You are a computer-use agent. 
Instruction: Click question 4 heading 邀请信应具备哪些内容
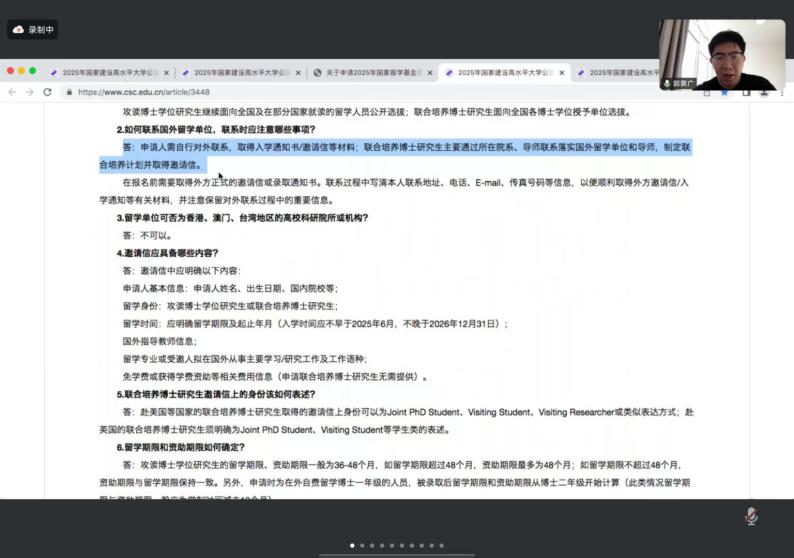pos(168,253)
